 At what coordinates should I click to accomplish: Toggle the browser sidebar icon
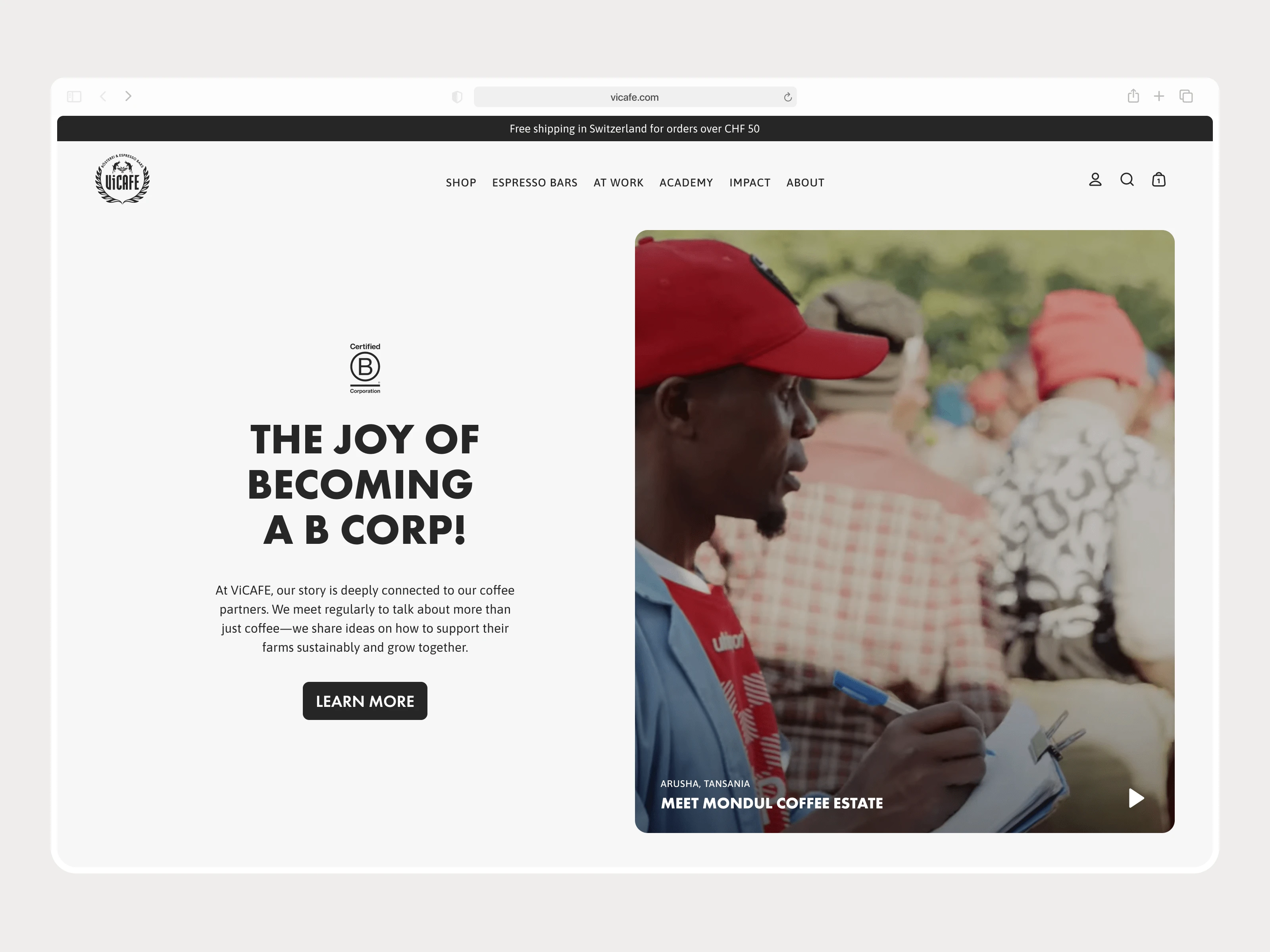74,96
